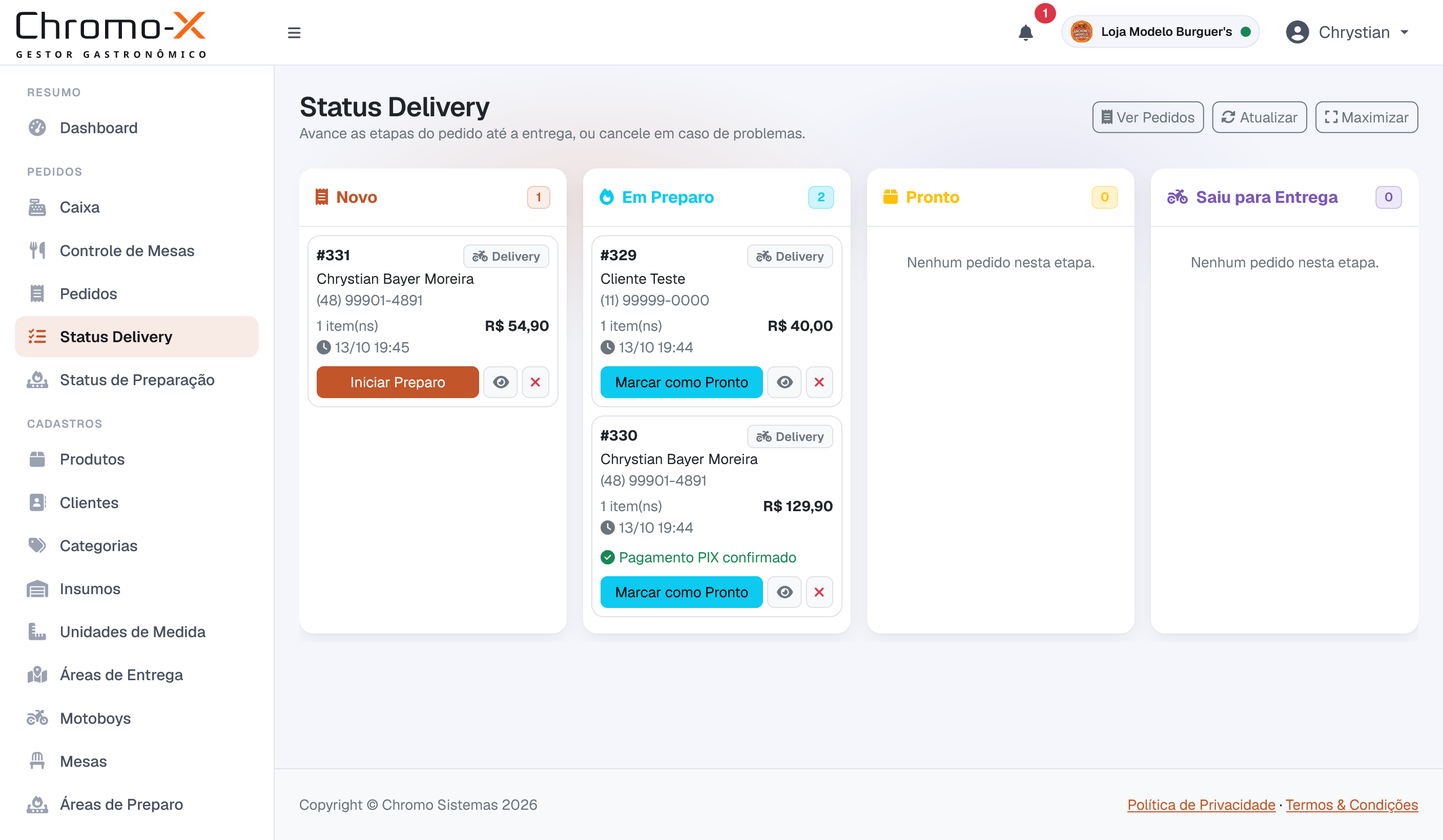The image size is (1443, 840).
Task: Click the Novo count badge
Action: click(x=538, y=197)
